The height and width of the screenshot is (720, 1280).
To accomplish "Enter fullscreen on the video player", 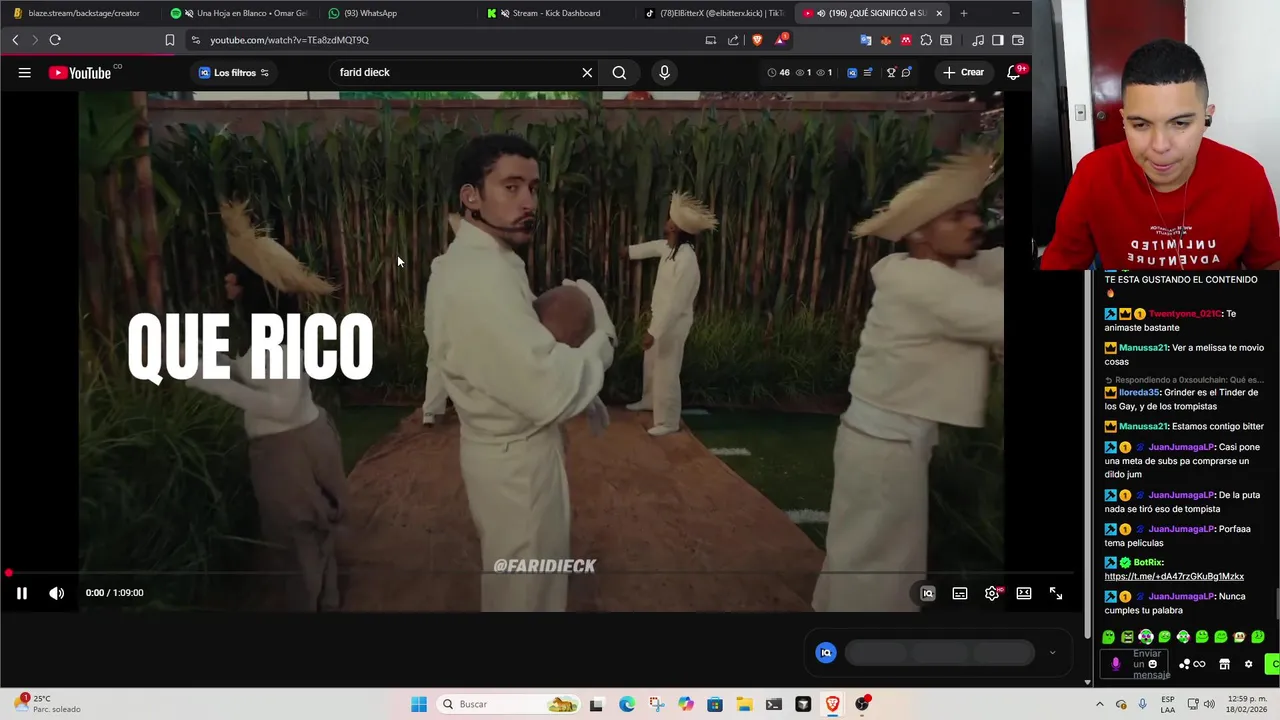I will point(1056,593).
